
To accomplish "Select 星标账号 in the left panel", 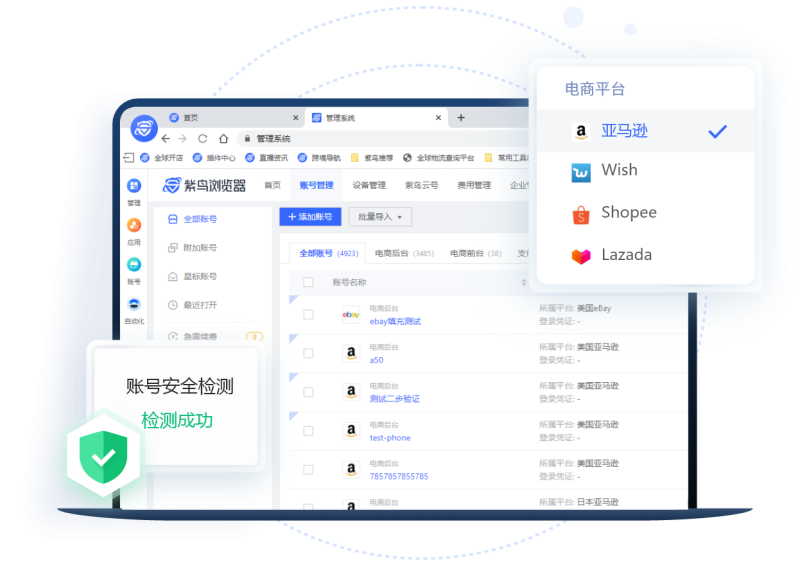I will pyautogui.click(x=192, y=276).
